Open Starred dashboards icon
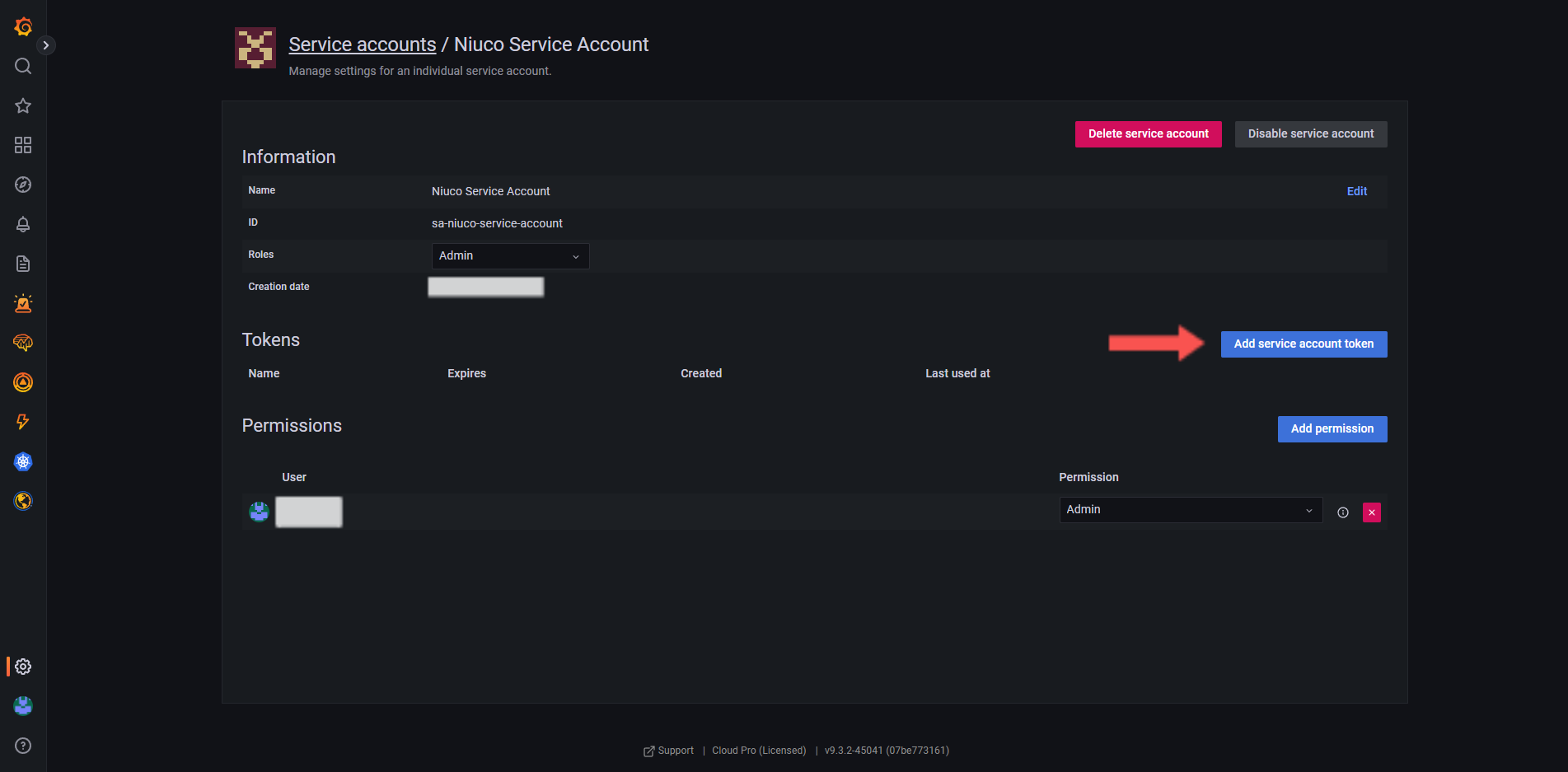Screen dimensions: 1568x772 [x=23, y=105]
